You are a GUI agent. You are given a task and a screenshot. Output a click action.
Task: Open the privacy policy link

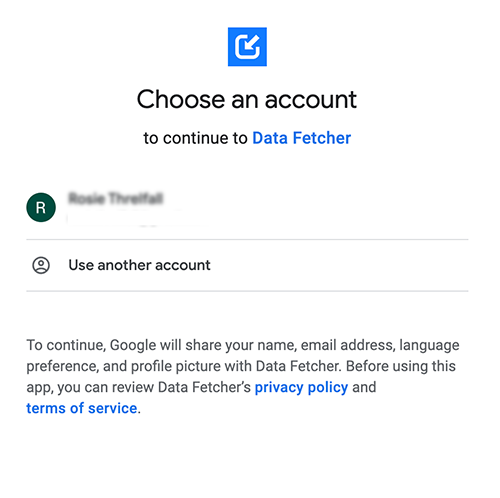coord(301,387)
